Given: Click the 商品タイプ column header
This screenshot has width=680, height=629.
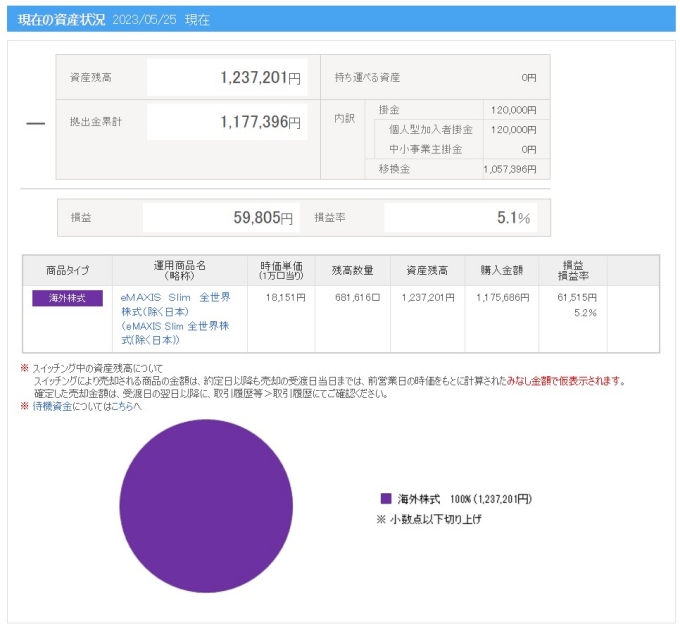Looking at the screenshot, I should [67, 270].
